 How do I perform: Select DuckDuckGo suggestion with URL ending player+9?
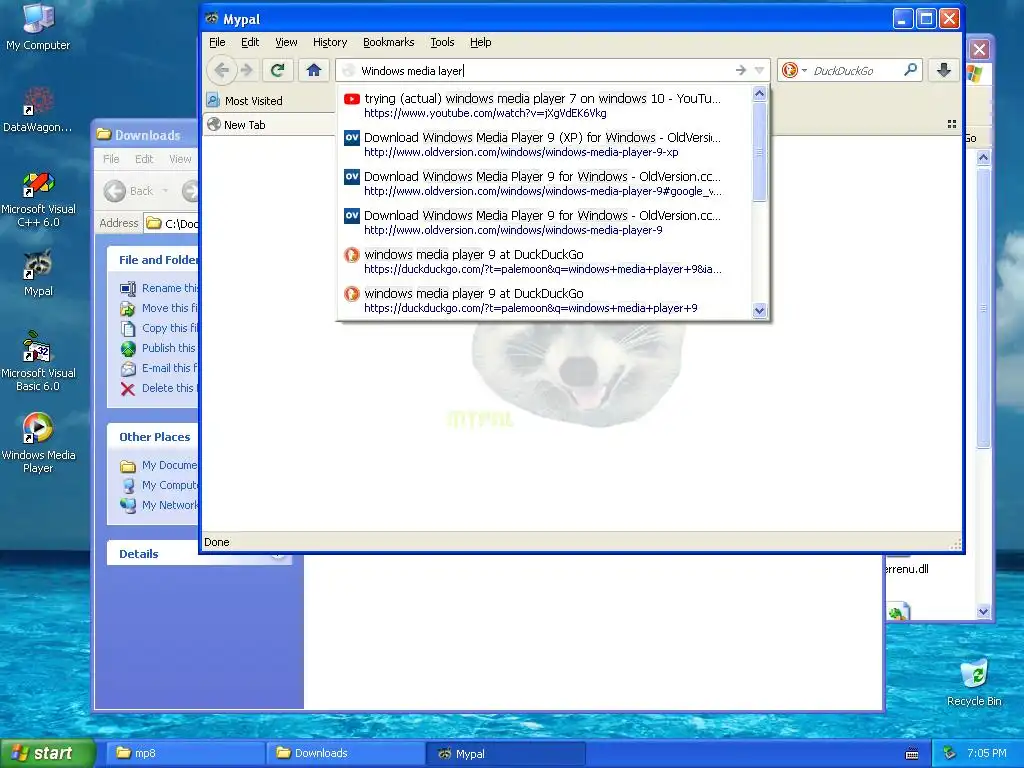pyautogui.click(x=545, y=300)
